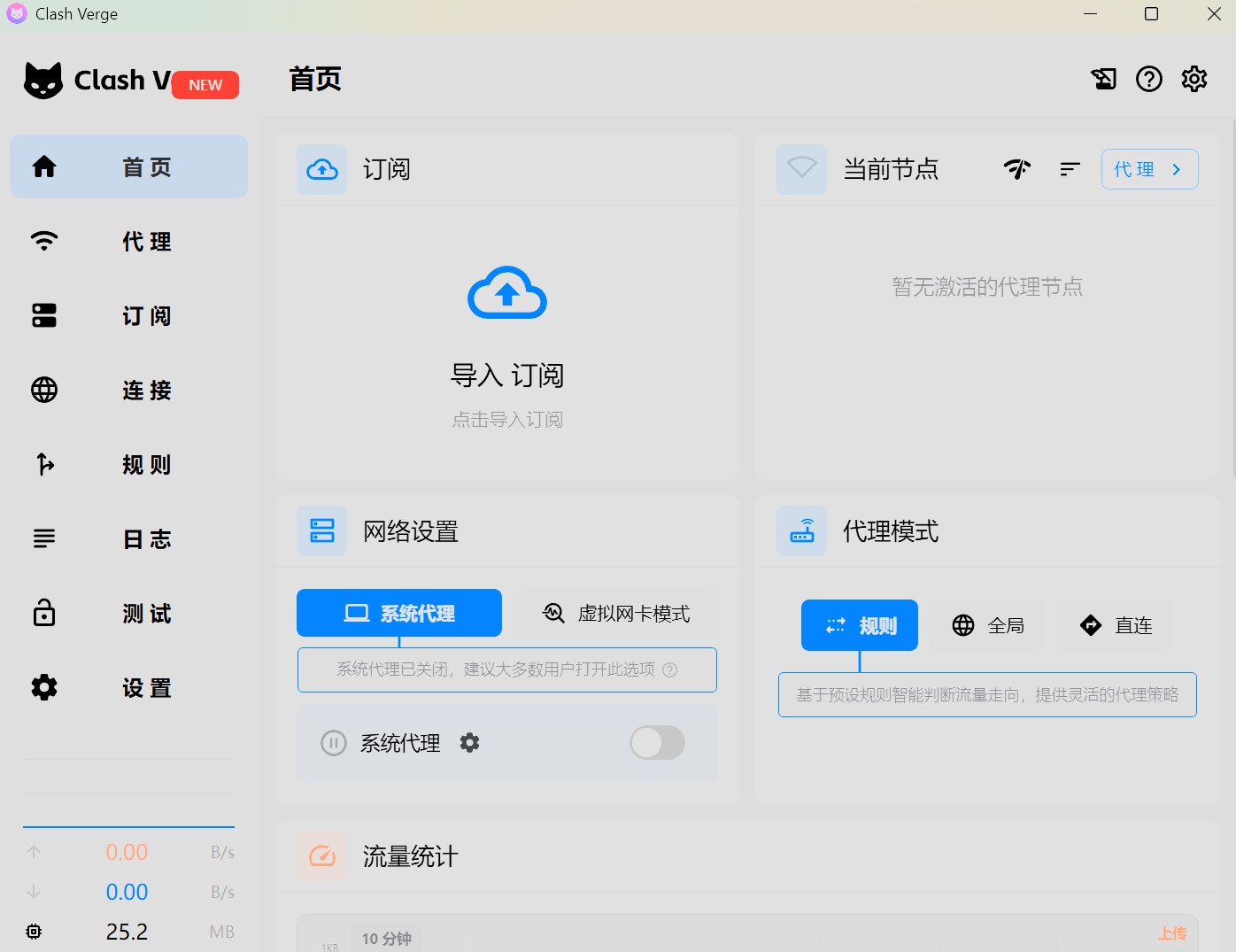Click the 上传 upload legend label

1172,933
